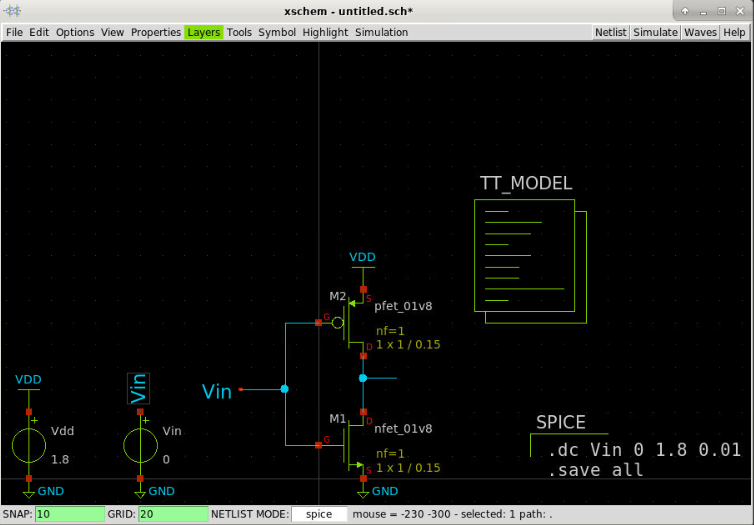Click the output node junction dot

pos(363,378)
